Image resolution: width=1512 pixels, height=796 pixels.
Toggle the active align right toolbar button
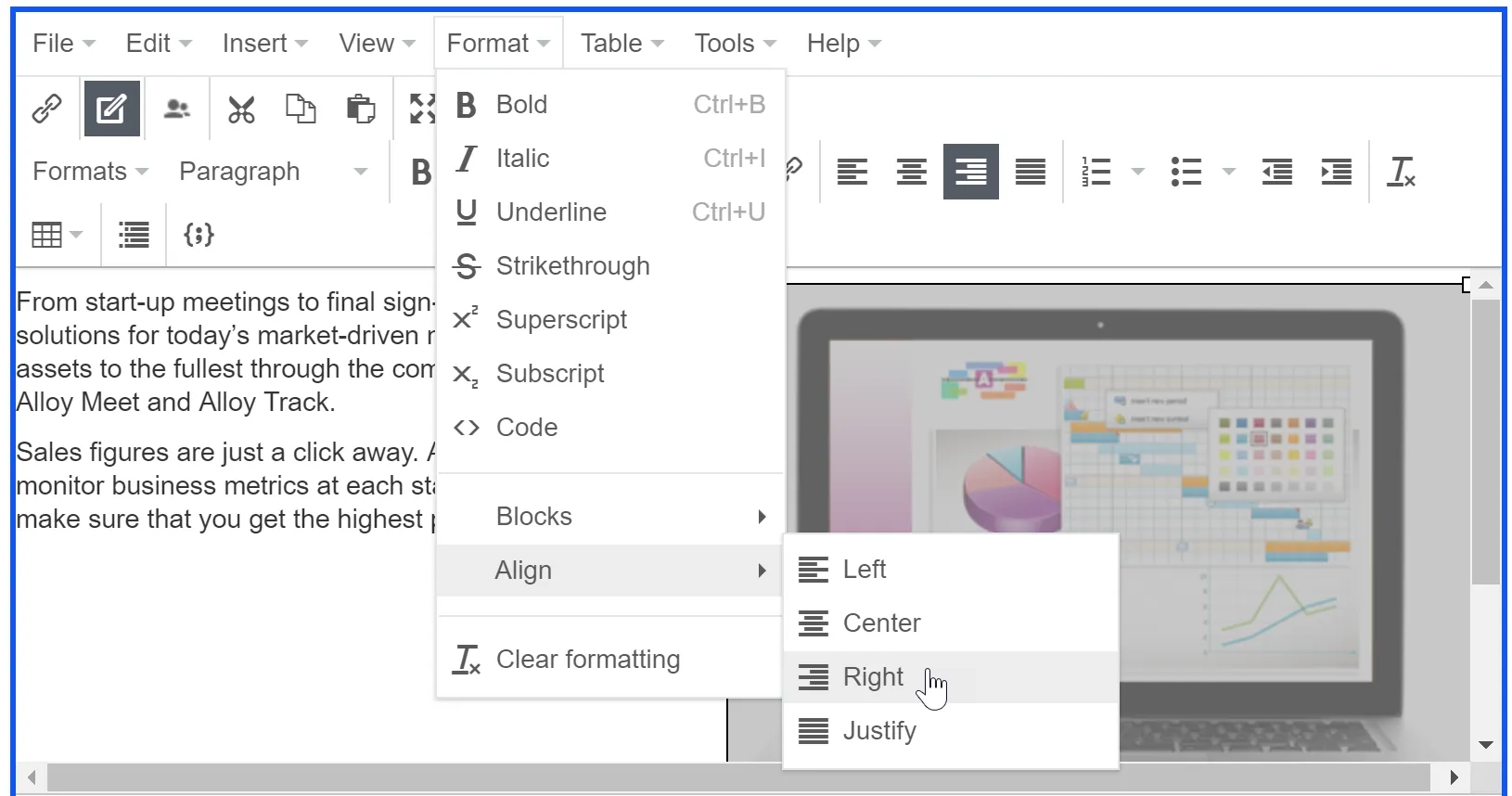tap(971, 172)
